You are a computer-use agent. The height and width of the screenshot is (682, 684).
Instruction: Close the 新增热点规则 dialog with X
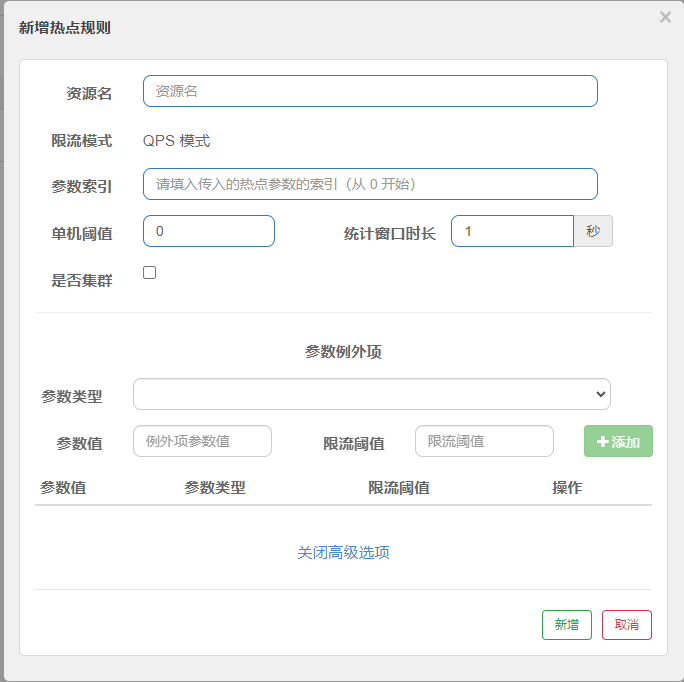pyautogui.click(x=665, y=17)
